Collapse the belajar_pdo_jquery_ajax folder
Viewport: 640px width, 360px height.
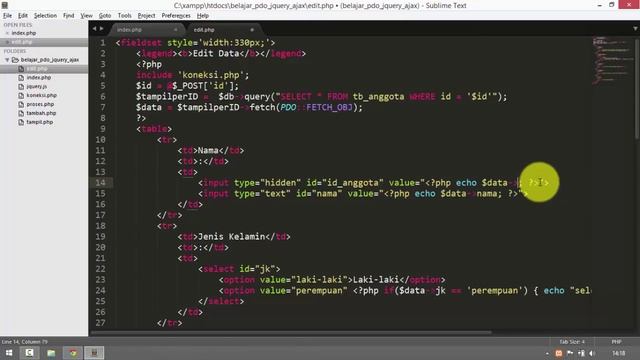click(x=7, y=60)
